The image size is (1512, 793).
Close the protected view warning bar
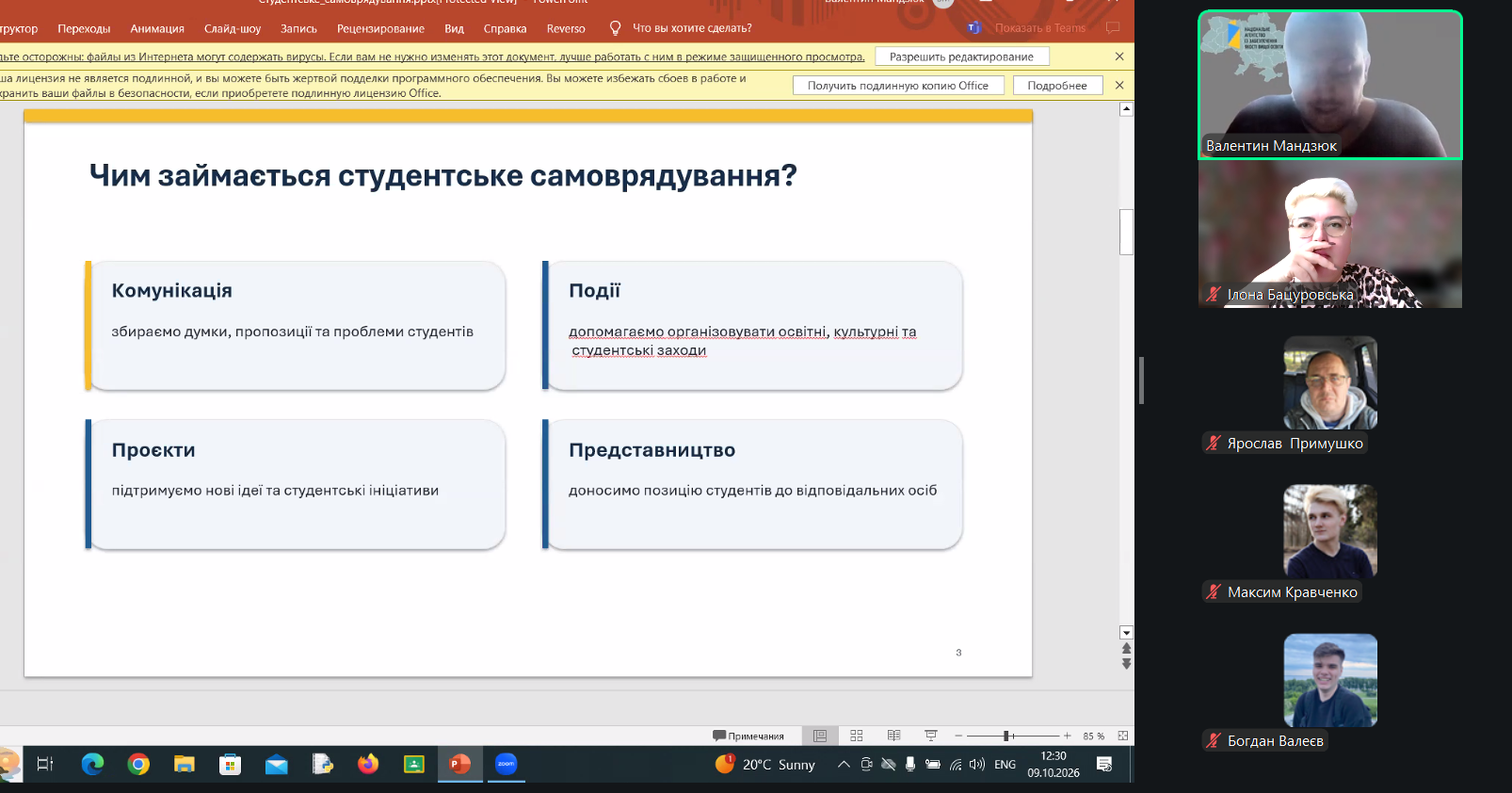click(1119, 57)
